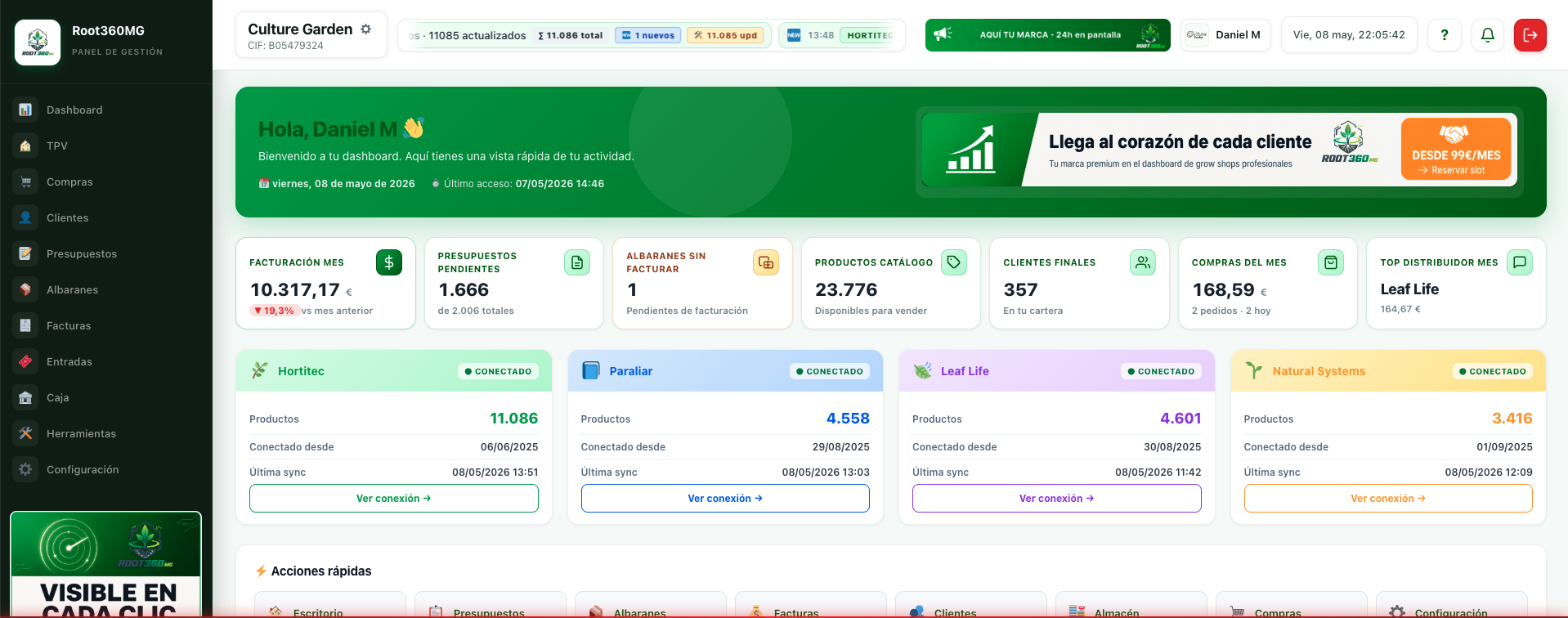The image size is (1568, 618).
Task: Click the Leaf Life leaf icon
Action: (x=923, y=370)
